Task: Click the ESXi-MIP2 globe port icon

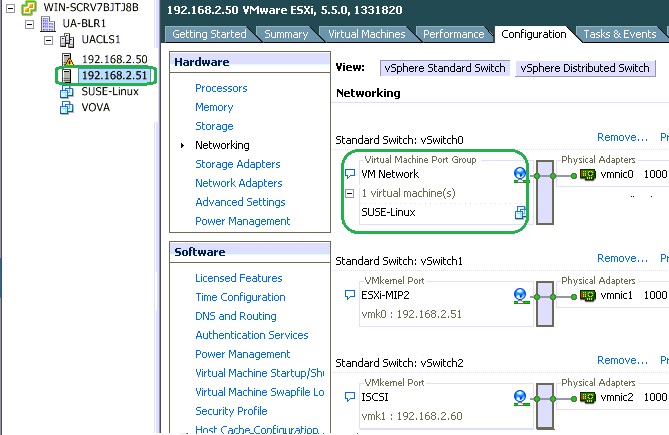Action: [520, 296]
